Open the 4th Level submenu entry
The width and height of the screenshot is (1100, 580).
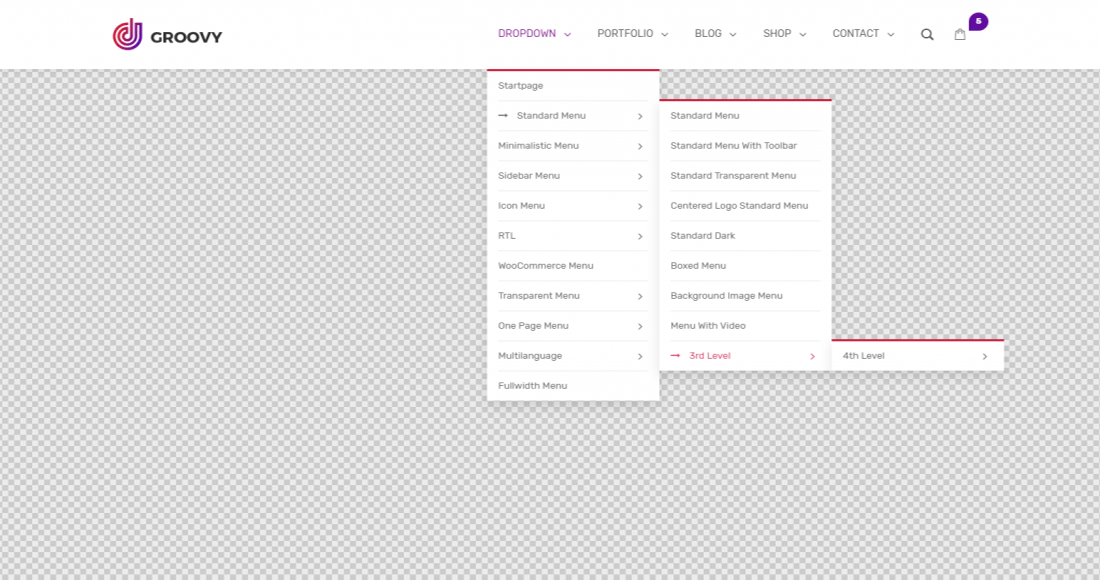click(x=863, y=355)
